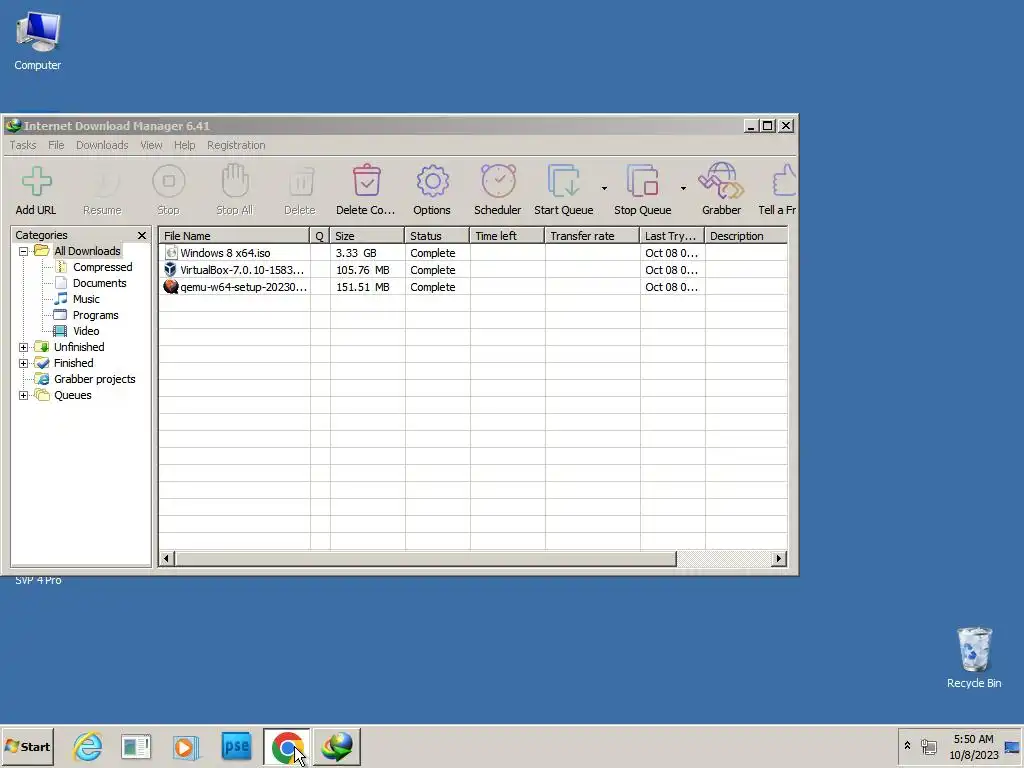
Task: Click the Tell a Friend thumbs-up icon
Action: [784, 180]
